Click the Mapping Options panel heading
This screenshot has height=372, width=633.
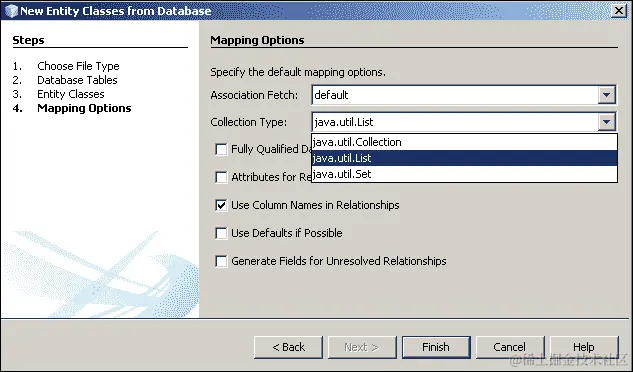coord(257,40)
